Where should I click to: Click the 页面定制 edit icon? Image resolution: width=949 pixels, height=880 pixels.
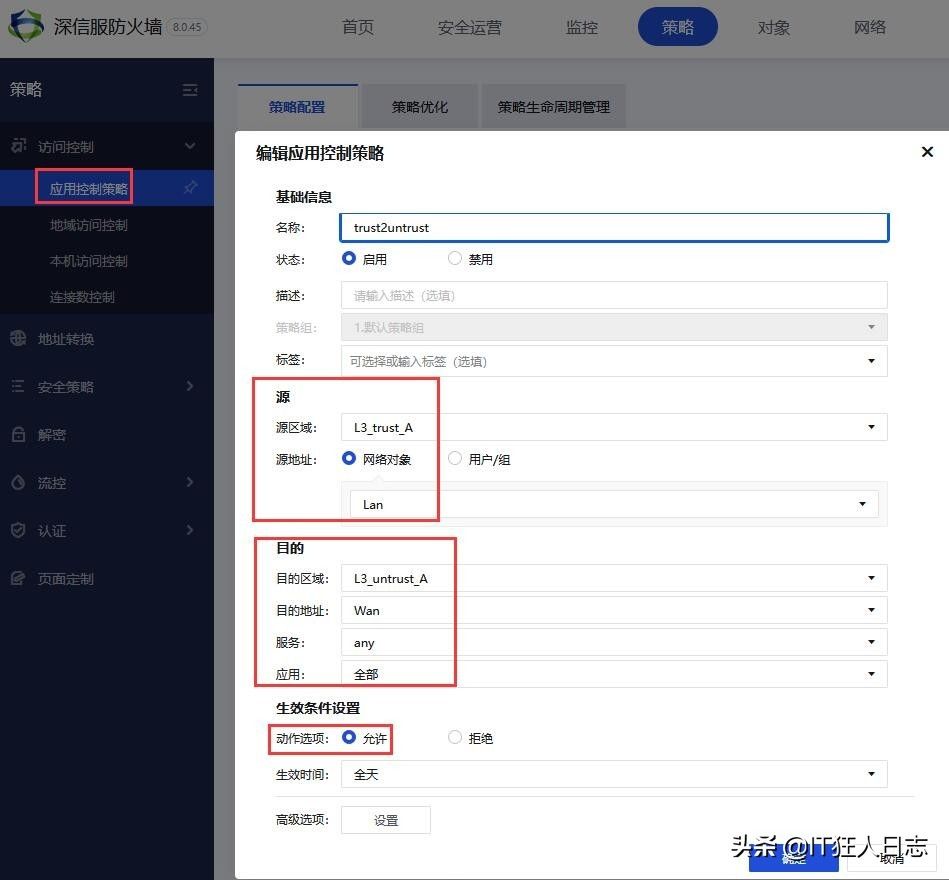[18, 578]
